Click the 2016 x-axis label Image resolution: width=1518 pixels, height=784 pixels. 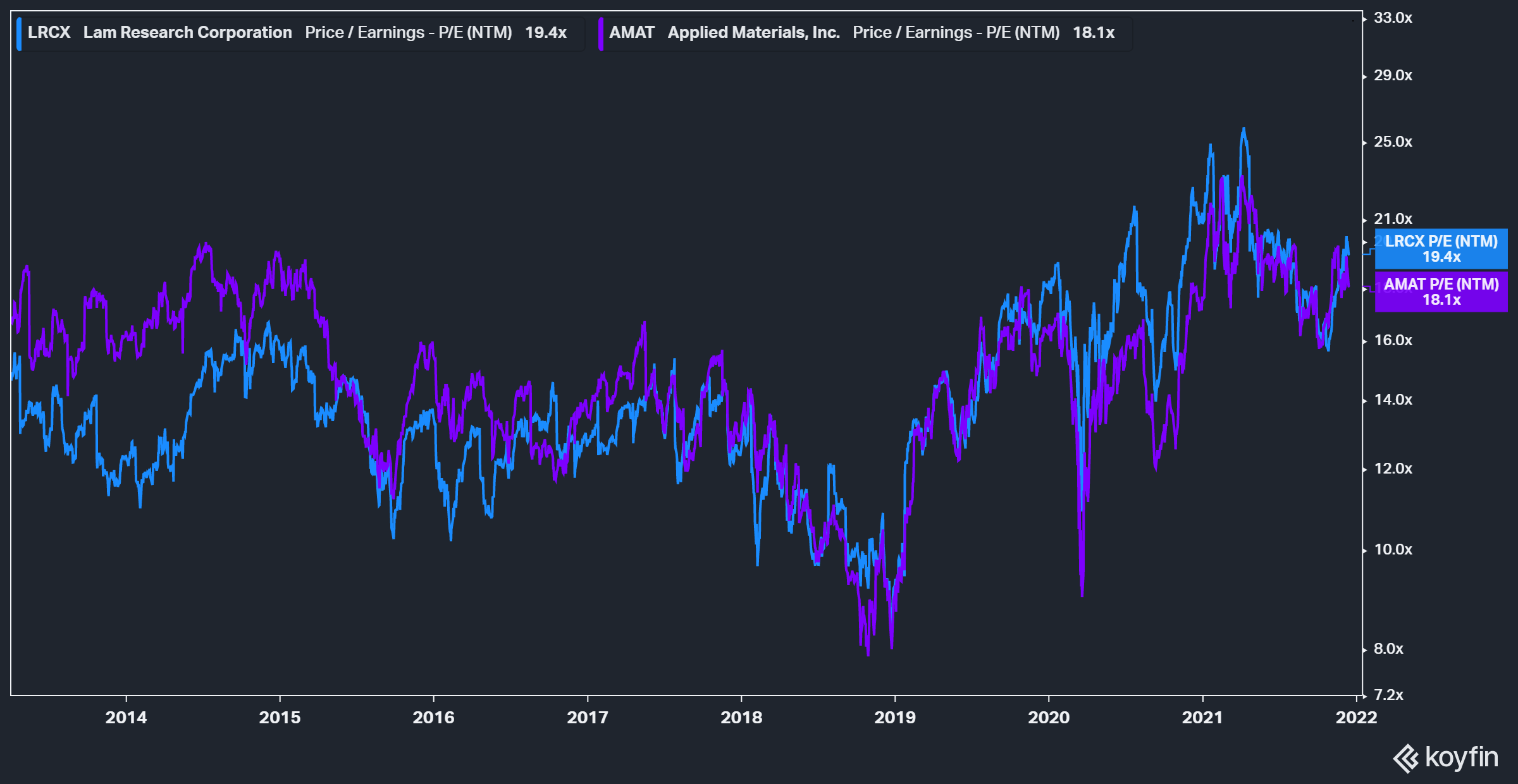(x=433, y=717)
